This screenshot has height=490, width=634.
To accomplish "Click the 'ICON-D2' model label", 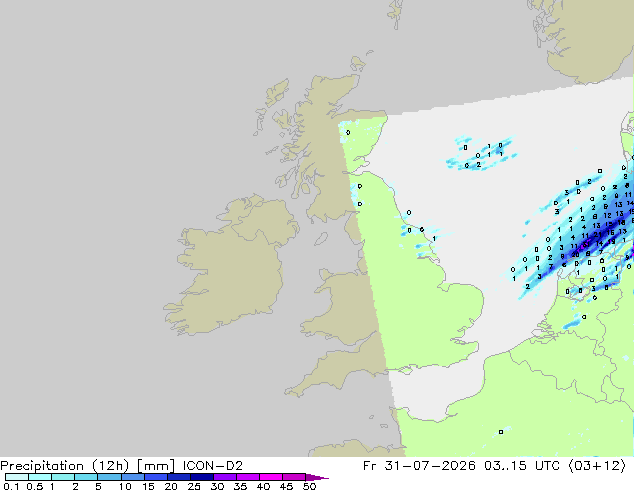I will tap(213, 466).
